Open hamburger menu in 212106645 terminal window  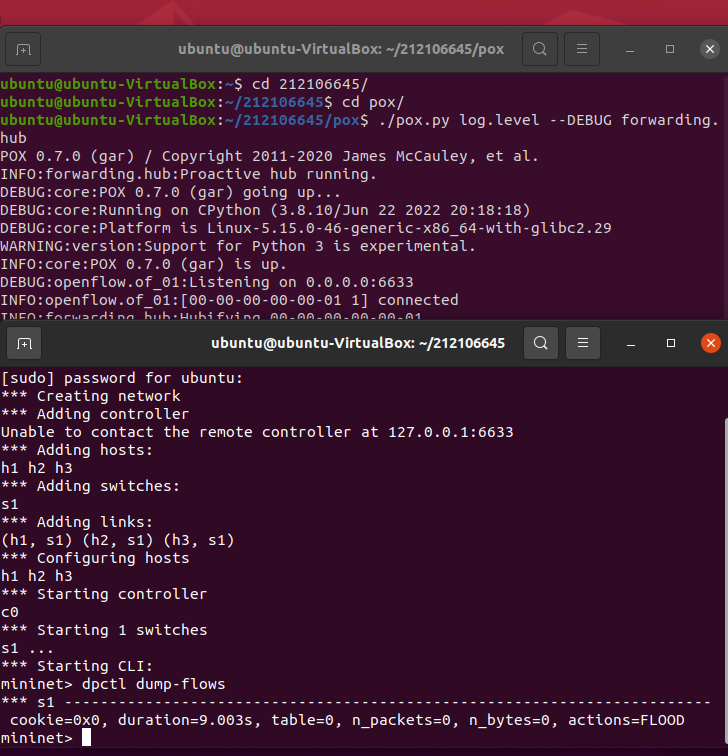point(583,343)
